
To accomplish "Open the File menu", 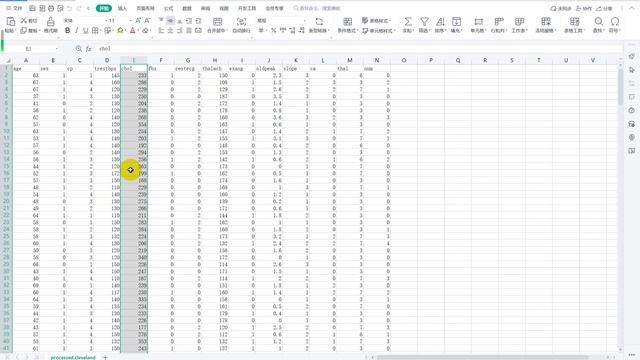I will 14,8.
